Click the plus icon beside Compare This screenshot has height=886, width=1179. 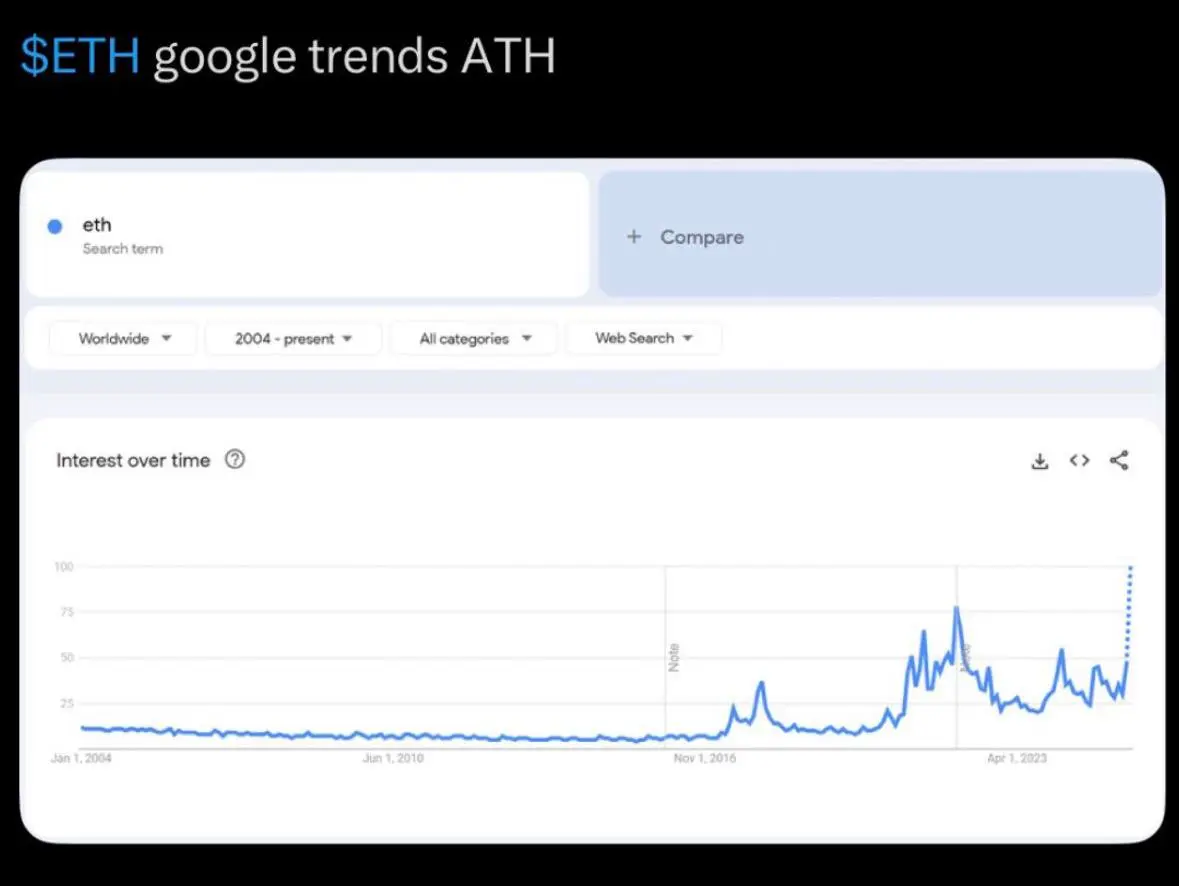click(x=634, y=237)
